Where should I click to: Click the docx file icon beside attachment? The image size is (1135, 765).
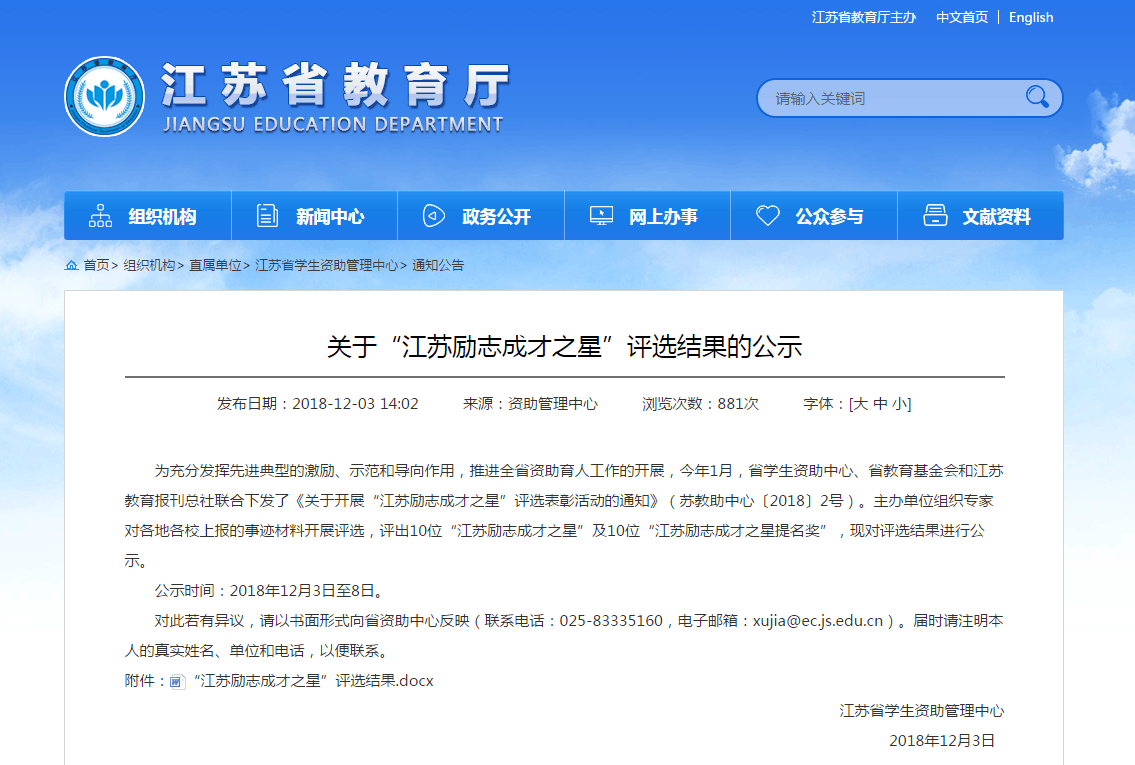(x=177, y=682)
